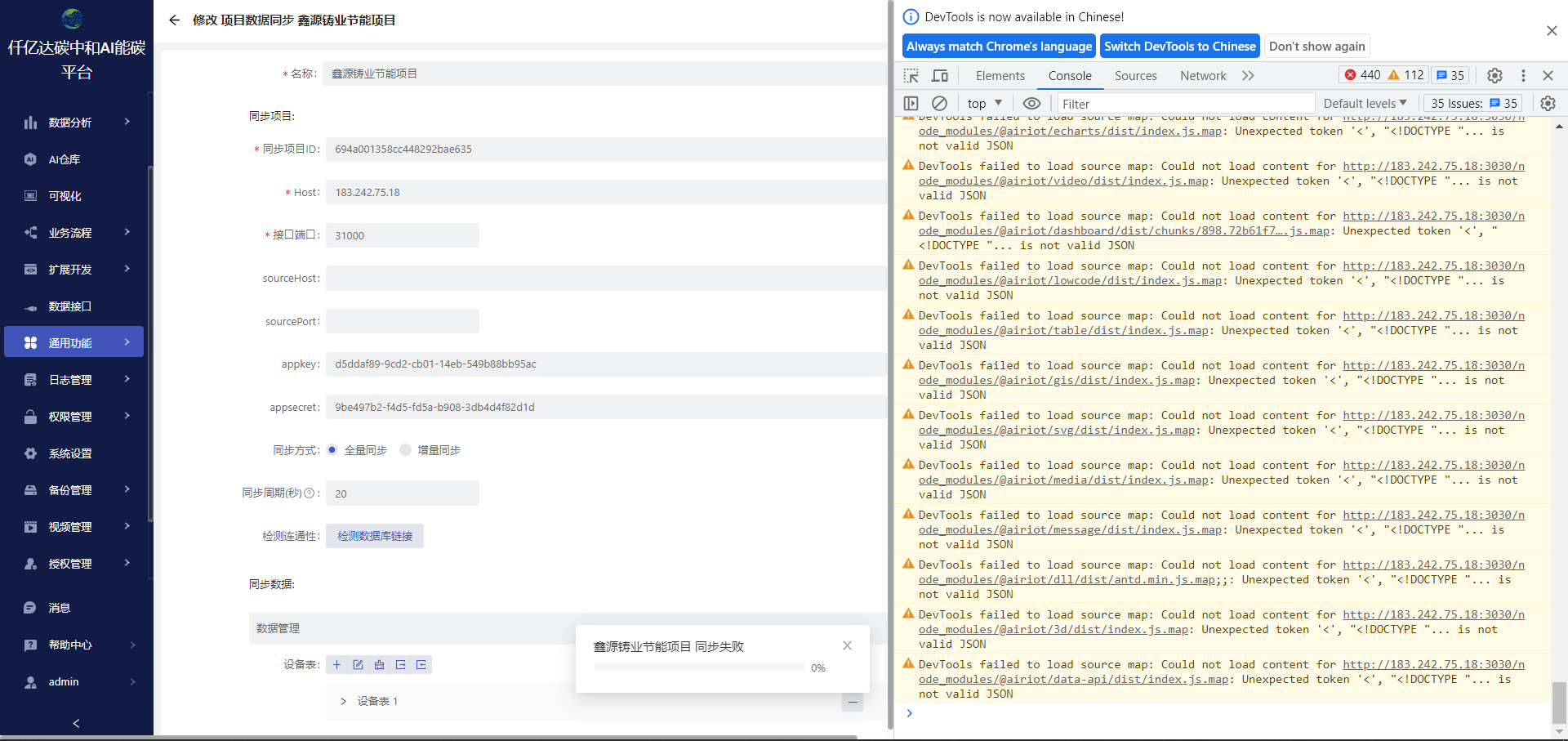Image resolution: width=1568 pixels, height=741 pixels.
Task: Open DevTools settings gear beside the issue counters
Action: (1494, 76)
